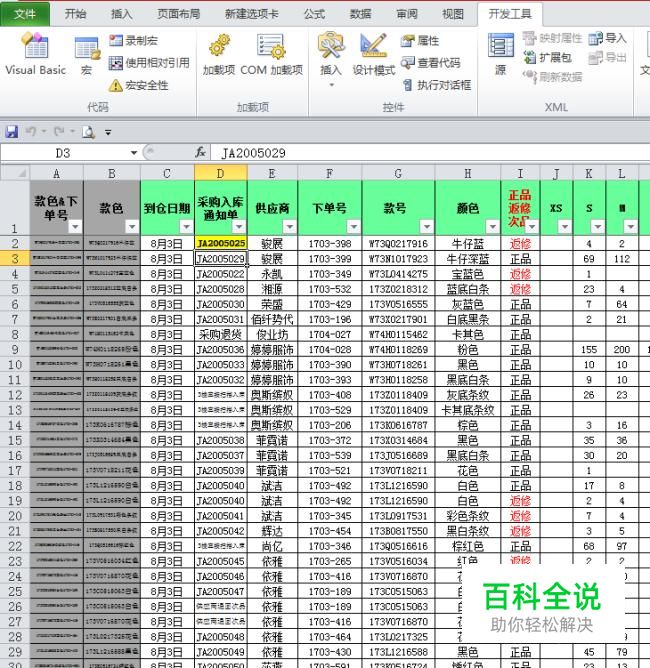
Task: Select cell with supplier 佰纤势代
Action: click(272, 320)
